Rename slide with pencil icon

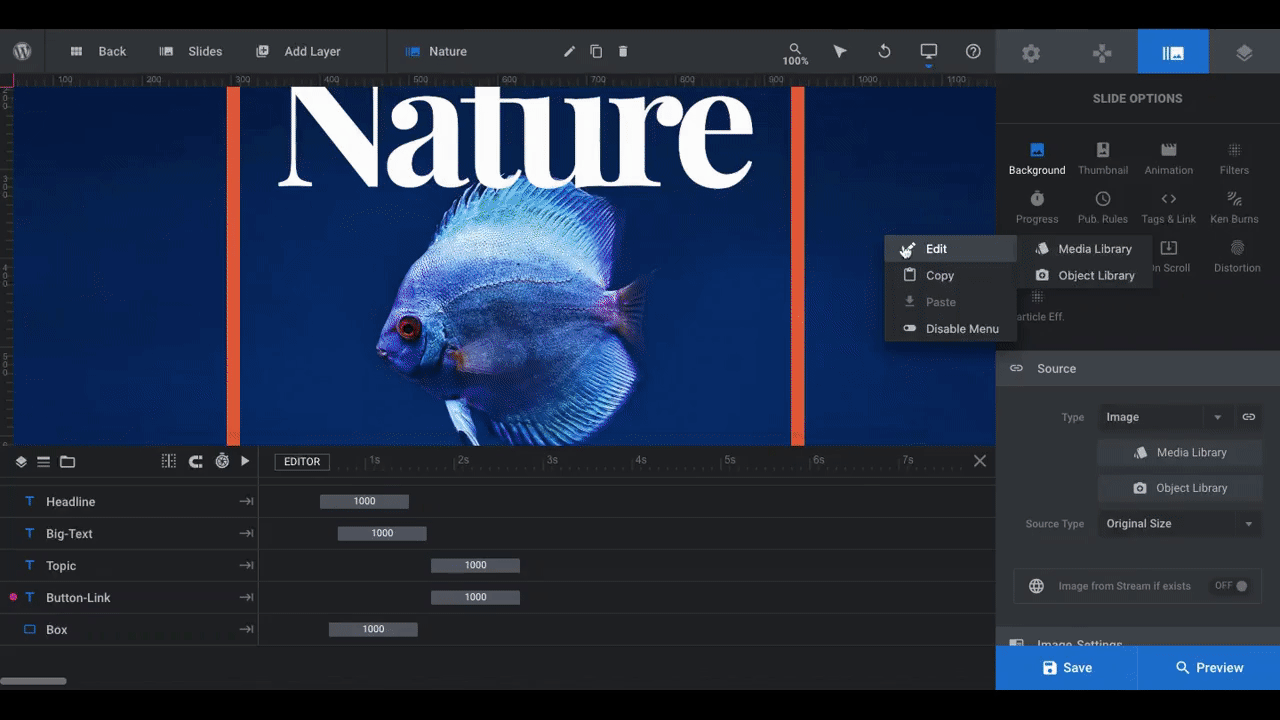pos(569,51)
